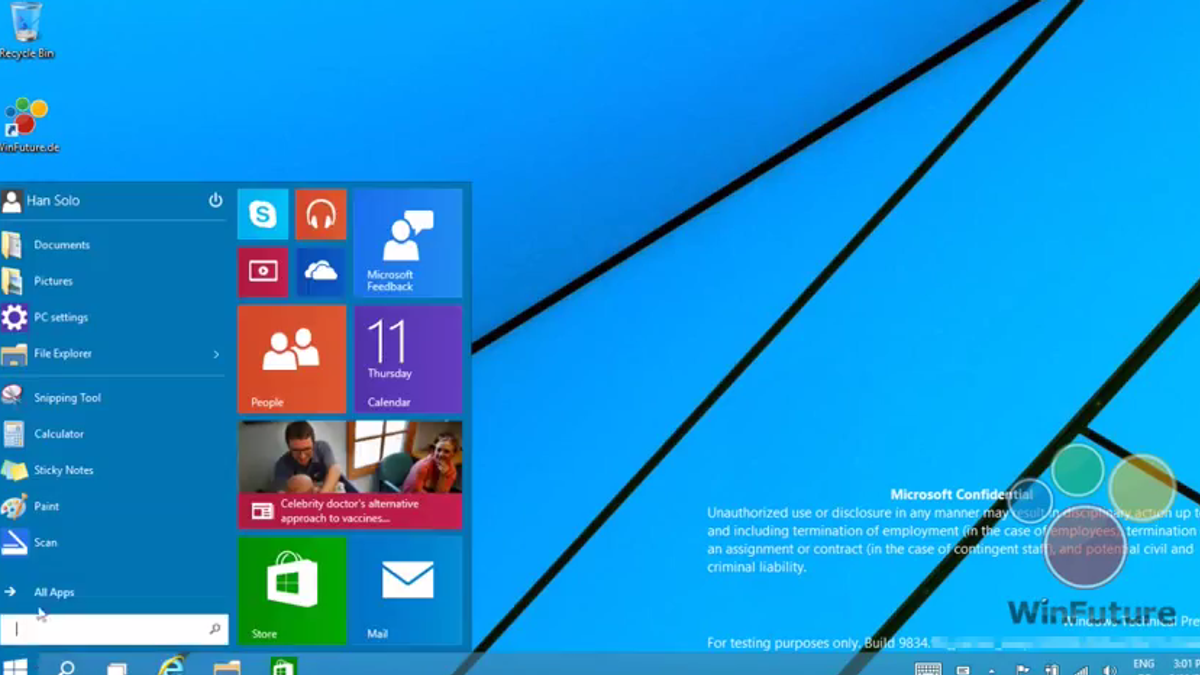The width and height of the screenshot is (1200, 675).
Task: Open the Microsoft Feedback tile
Action: (408, 243)
